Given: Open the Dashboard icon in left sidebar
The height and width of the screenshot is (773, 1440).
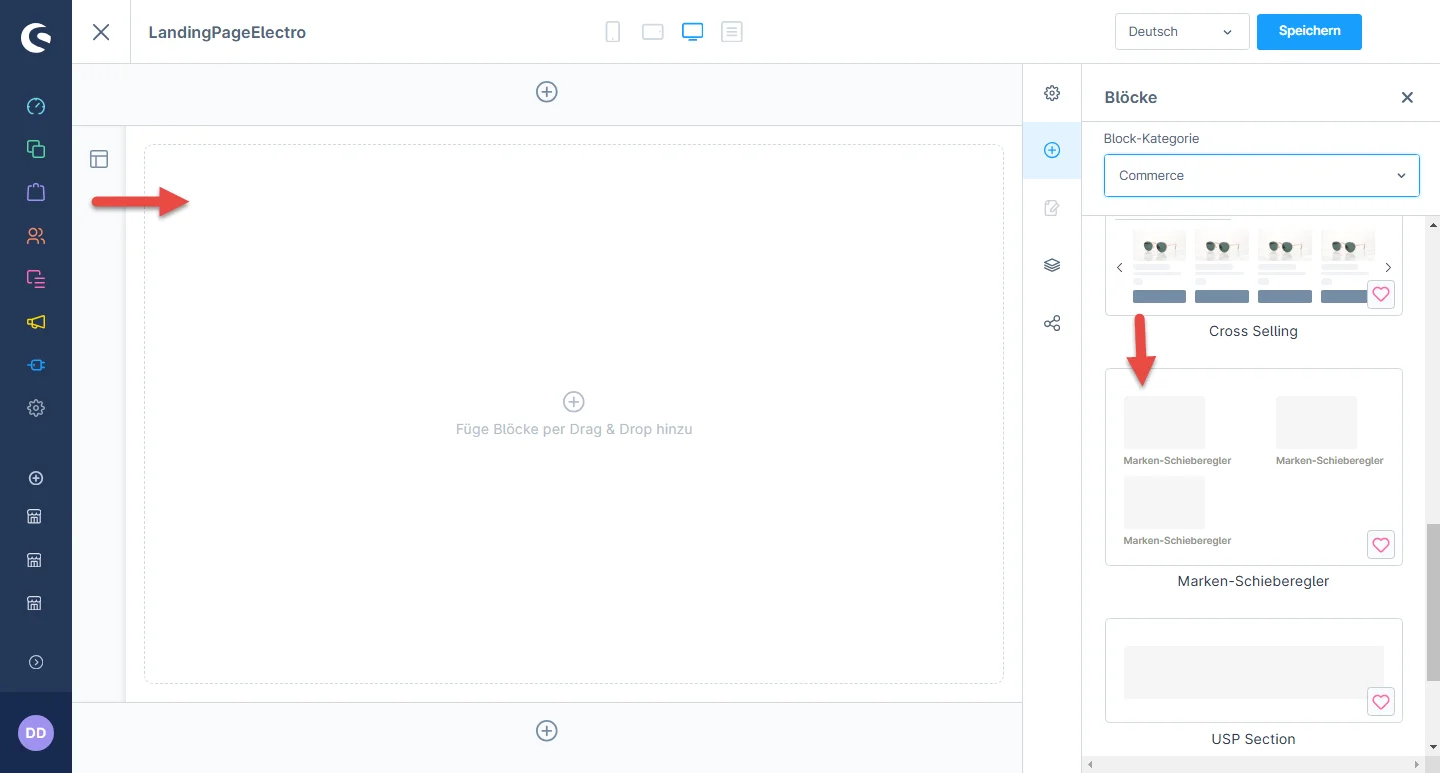Looking at the screenshot, I should point(36,106).
